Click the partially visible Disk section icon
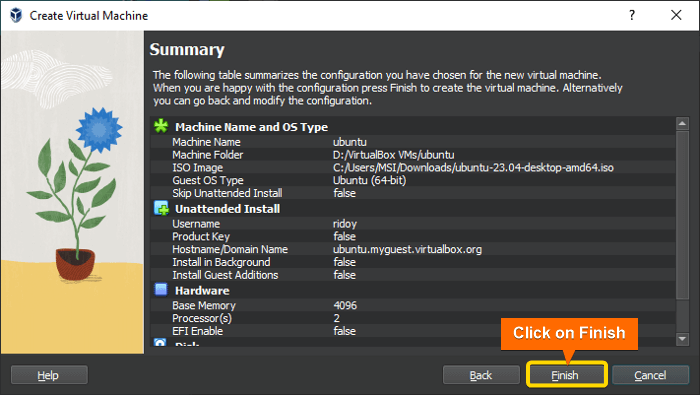Viewport: 700px width, 395px height. [x=160, y=342]
